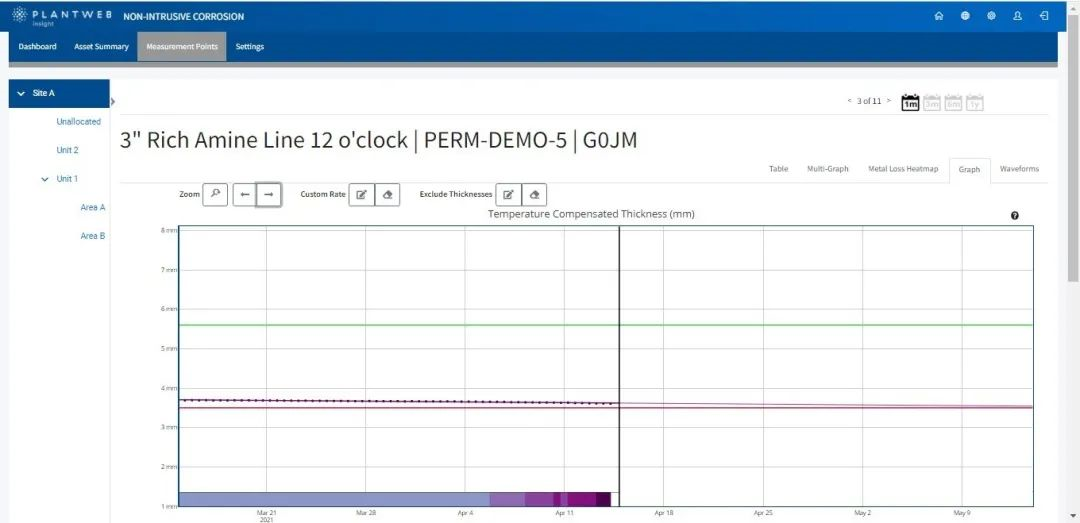Collapse the left sidebar panel arrow
1080x523 pixels.
pyautogui.click(x=113, y=101)
